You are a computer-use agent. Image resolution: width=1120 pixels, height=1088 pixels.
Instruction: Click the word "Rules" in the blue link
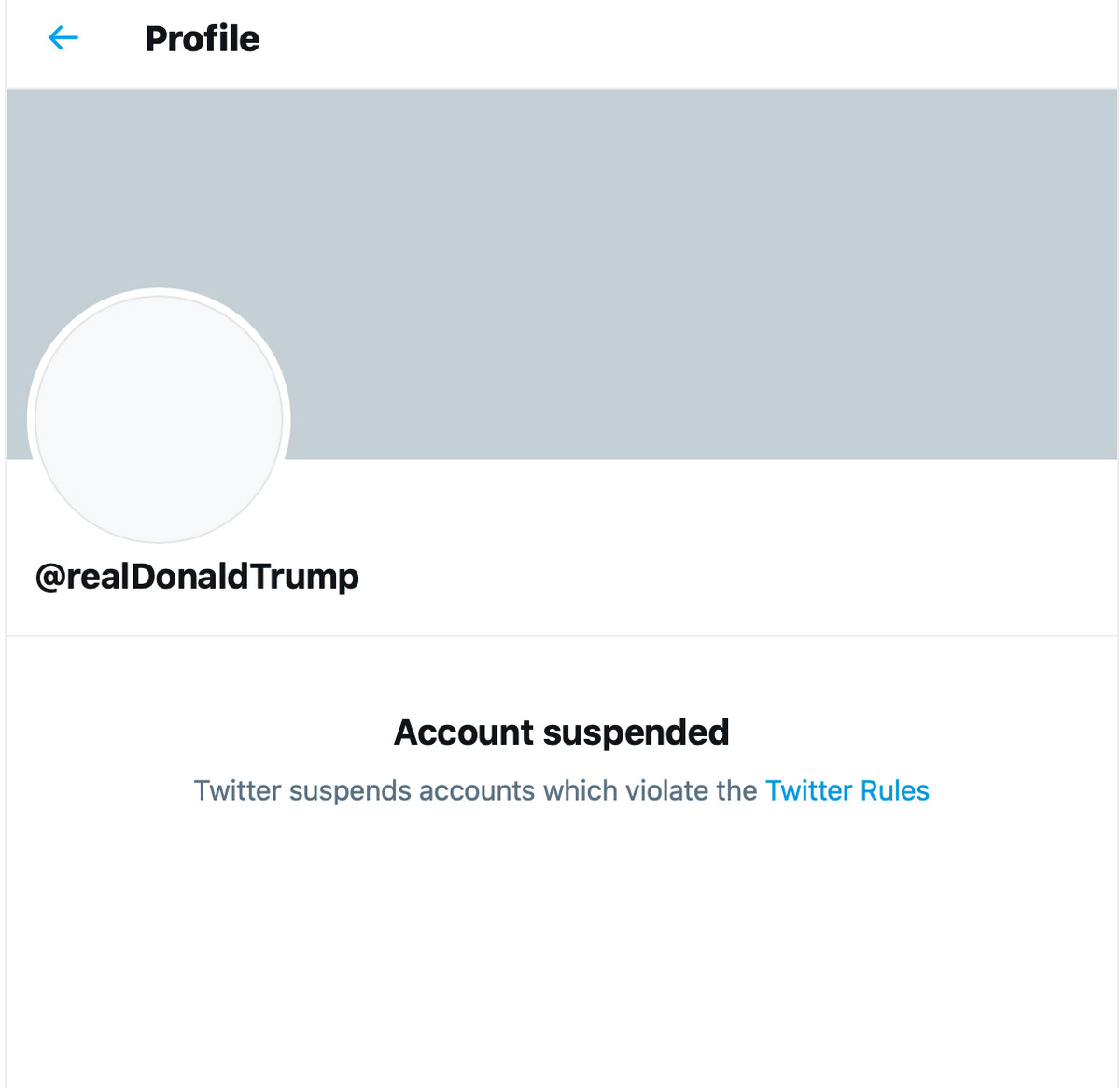click(x=894, y=790)
